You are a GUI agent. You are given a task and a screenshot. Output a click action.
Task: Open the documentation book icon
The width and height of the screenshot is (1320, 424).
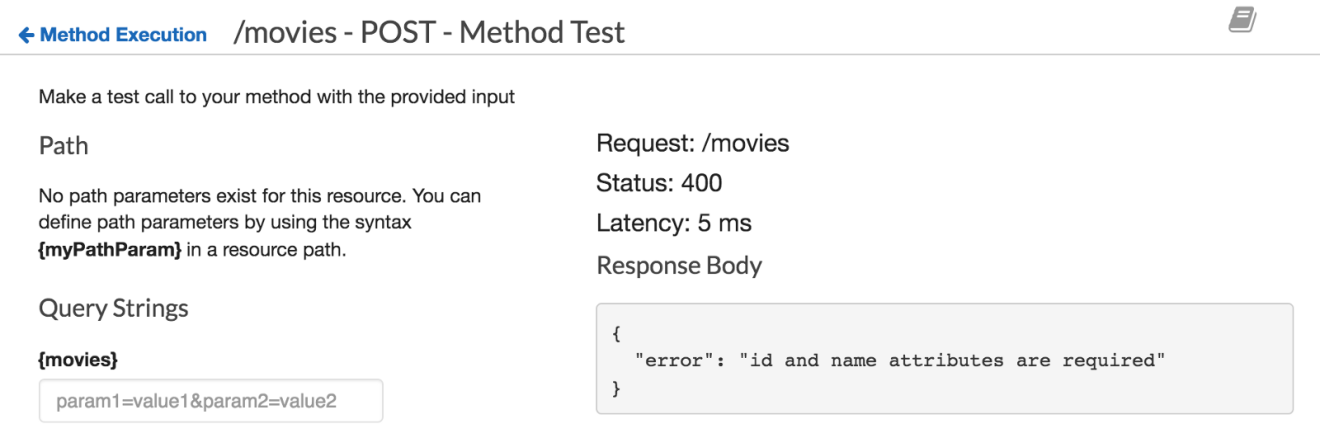(1243, 19)
